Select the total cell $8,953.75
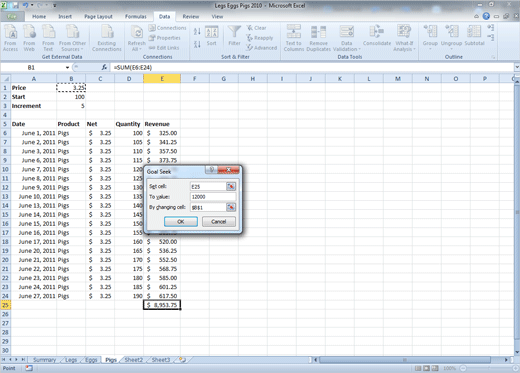520x373 pixels. (162, 305)
